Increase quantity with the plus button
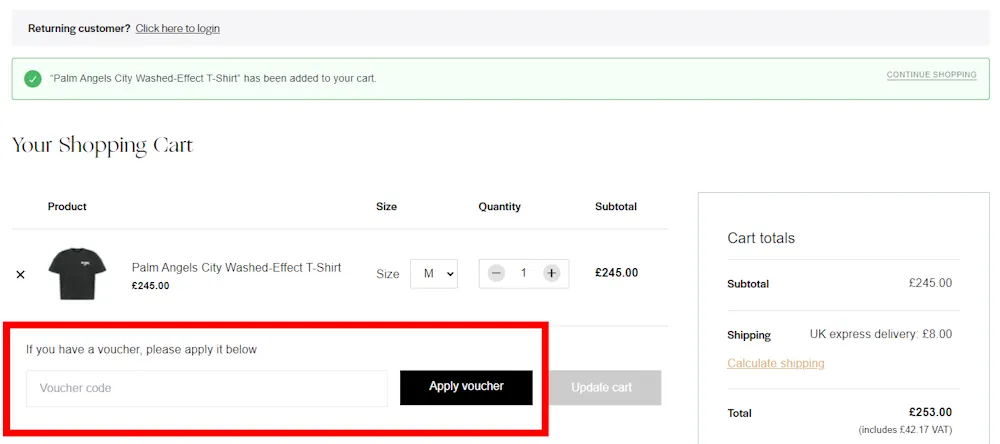The height and width of the screenshot is (444, 1000). coord(551,273)
